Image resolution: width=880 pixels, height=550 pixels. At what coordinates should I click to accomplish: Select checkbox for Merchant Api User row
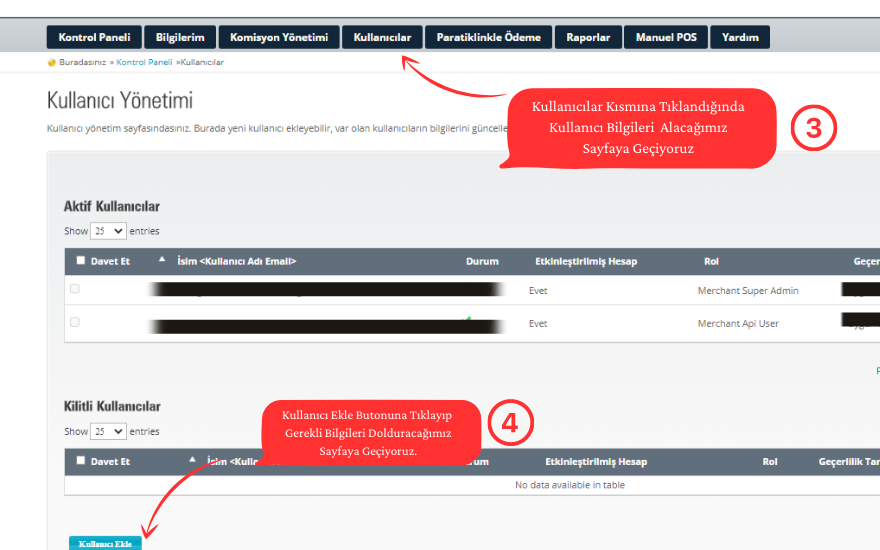(x=75, y=322)
